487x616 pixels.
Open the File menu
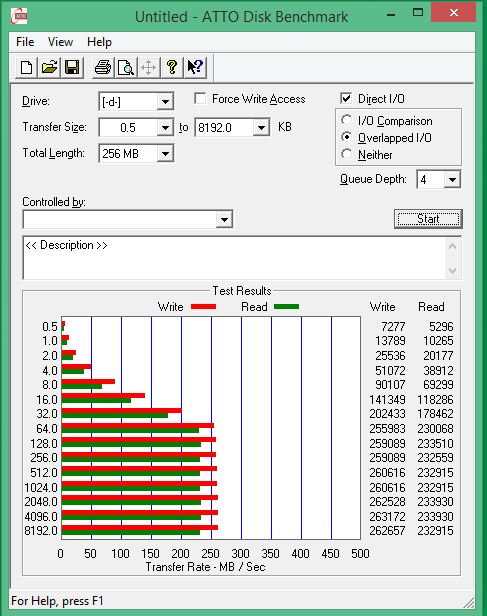coord(25,42)
